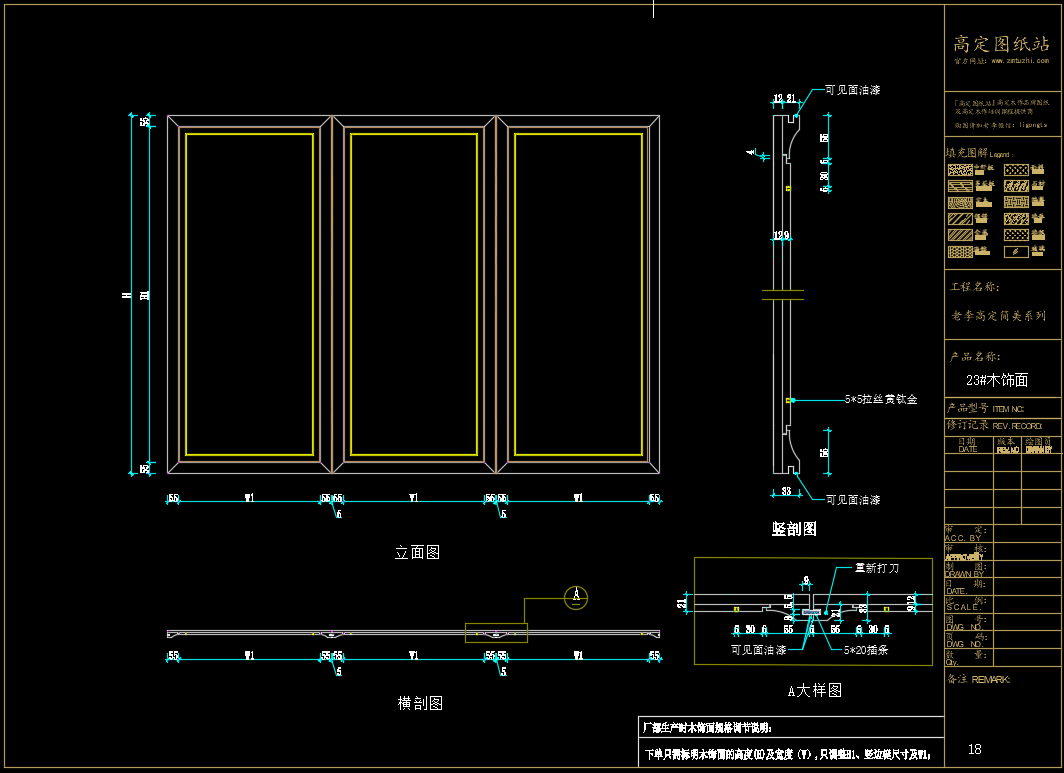Select the 竖剖图 title text
Image resolution: width=1064 pixels, height=773 pixels.
tap(794, 529)
